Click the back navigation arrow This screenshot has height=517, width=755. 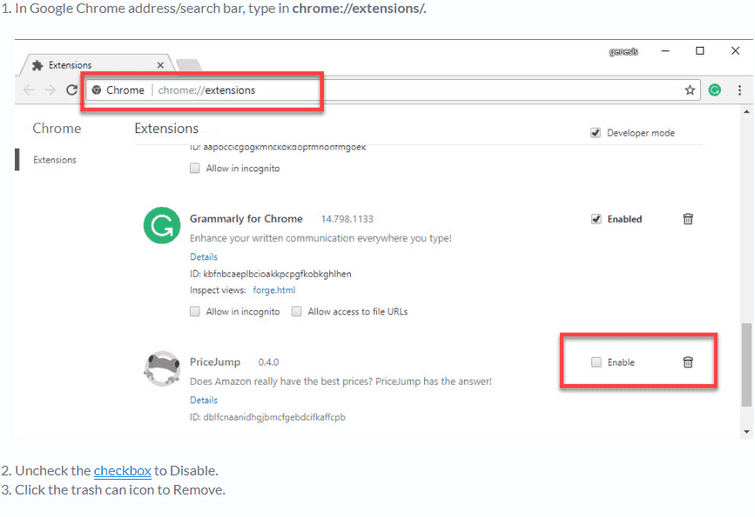(x=29, y=90)
